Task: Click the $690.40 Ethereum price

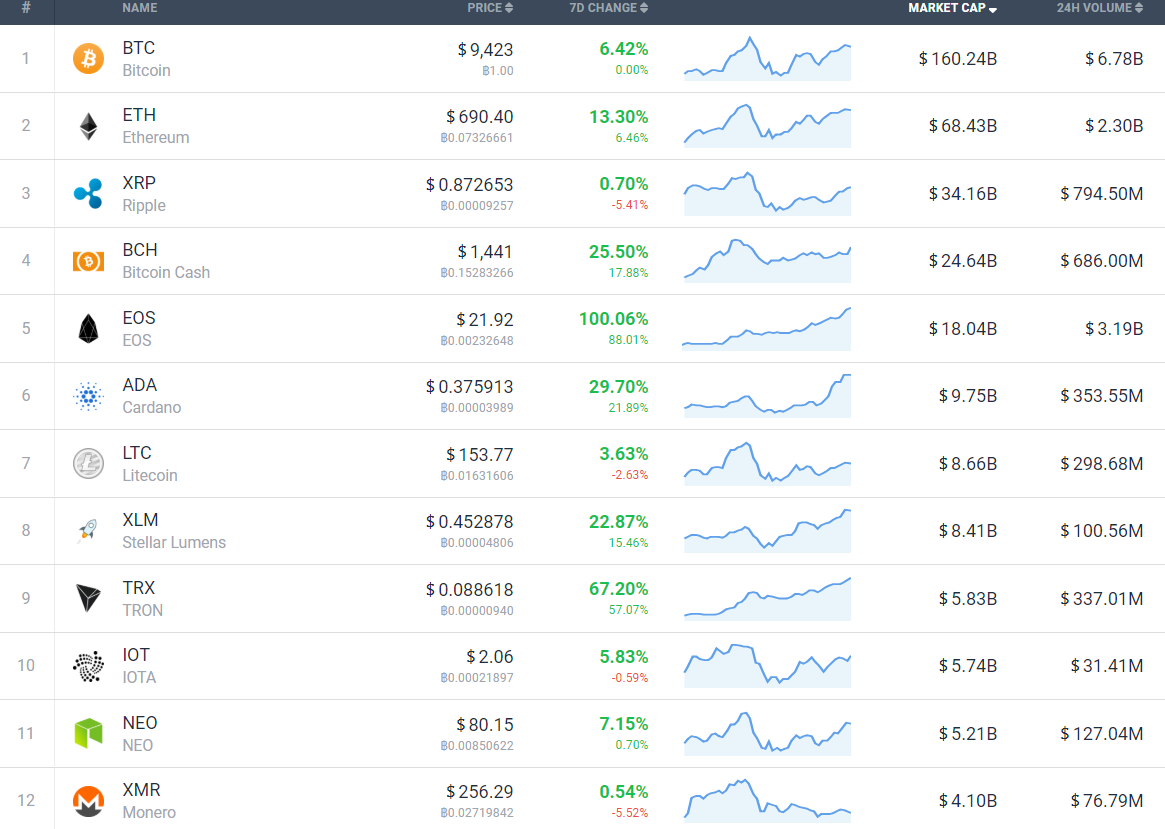Action: click(479, 117)
